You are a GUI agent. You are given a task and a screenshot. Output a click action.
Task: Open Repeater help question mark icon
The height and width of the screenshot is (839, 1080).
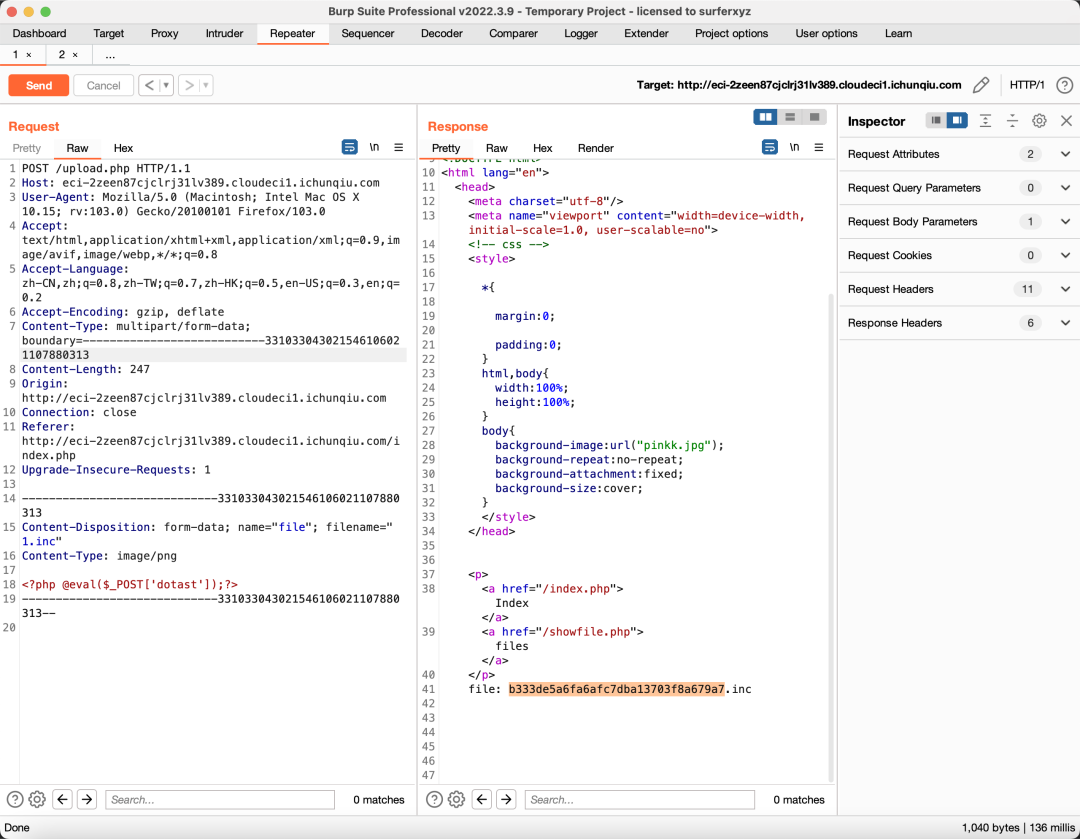1064,85
